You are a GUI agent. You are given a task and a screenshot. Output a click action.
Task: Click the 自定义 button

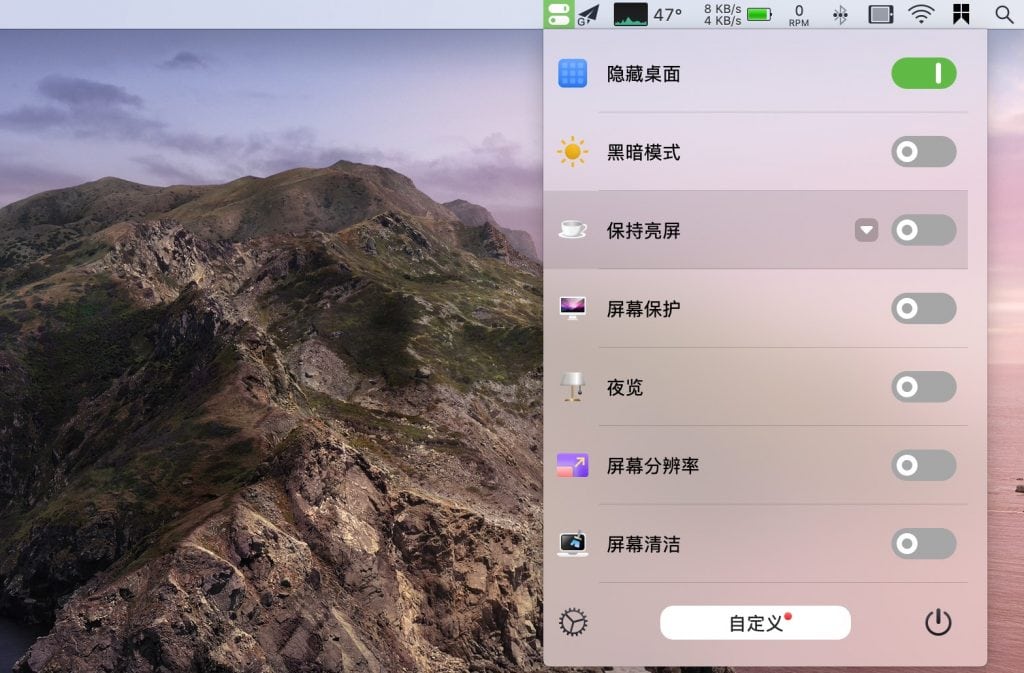755,623
